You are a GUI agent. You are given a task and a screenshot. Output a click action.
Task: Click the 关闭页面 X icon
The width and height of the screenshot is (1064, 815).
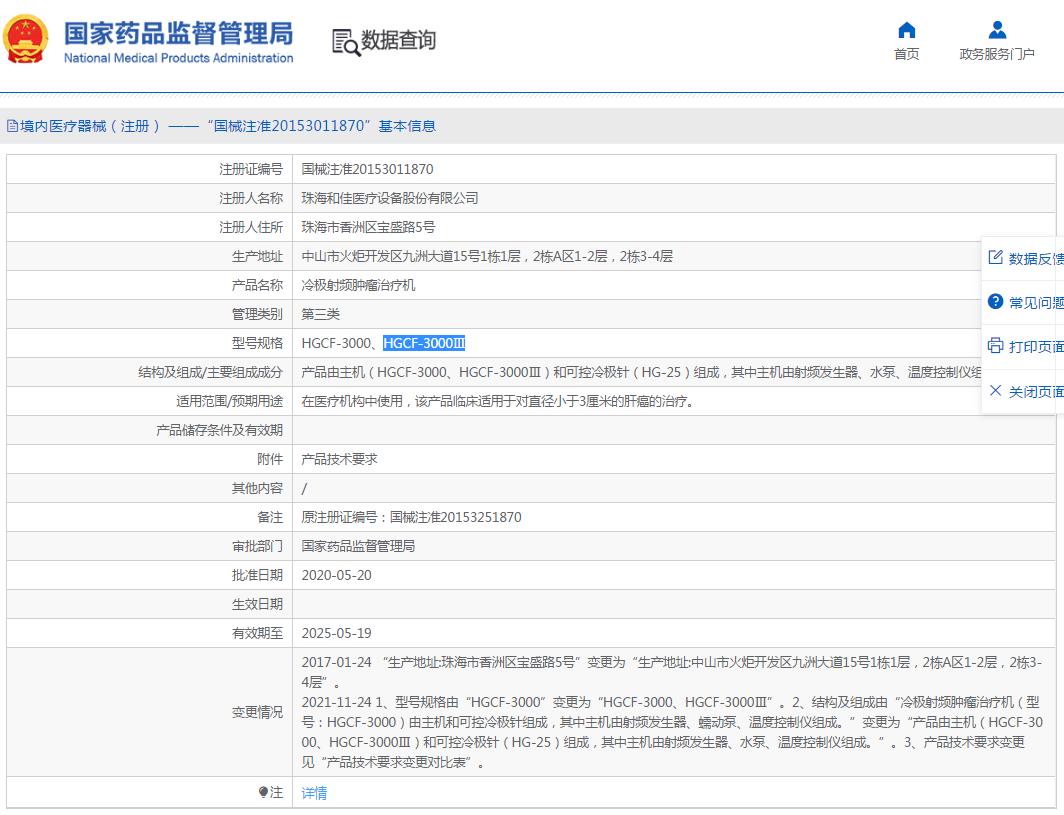coord(995,390)
